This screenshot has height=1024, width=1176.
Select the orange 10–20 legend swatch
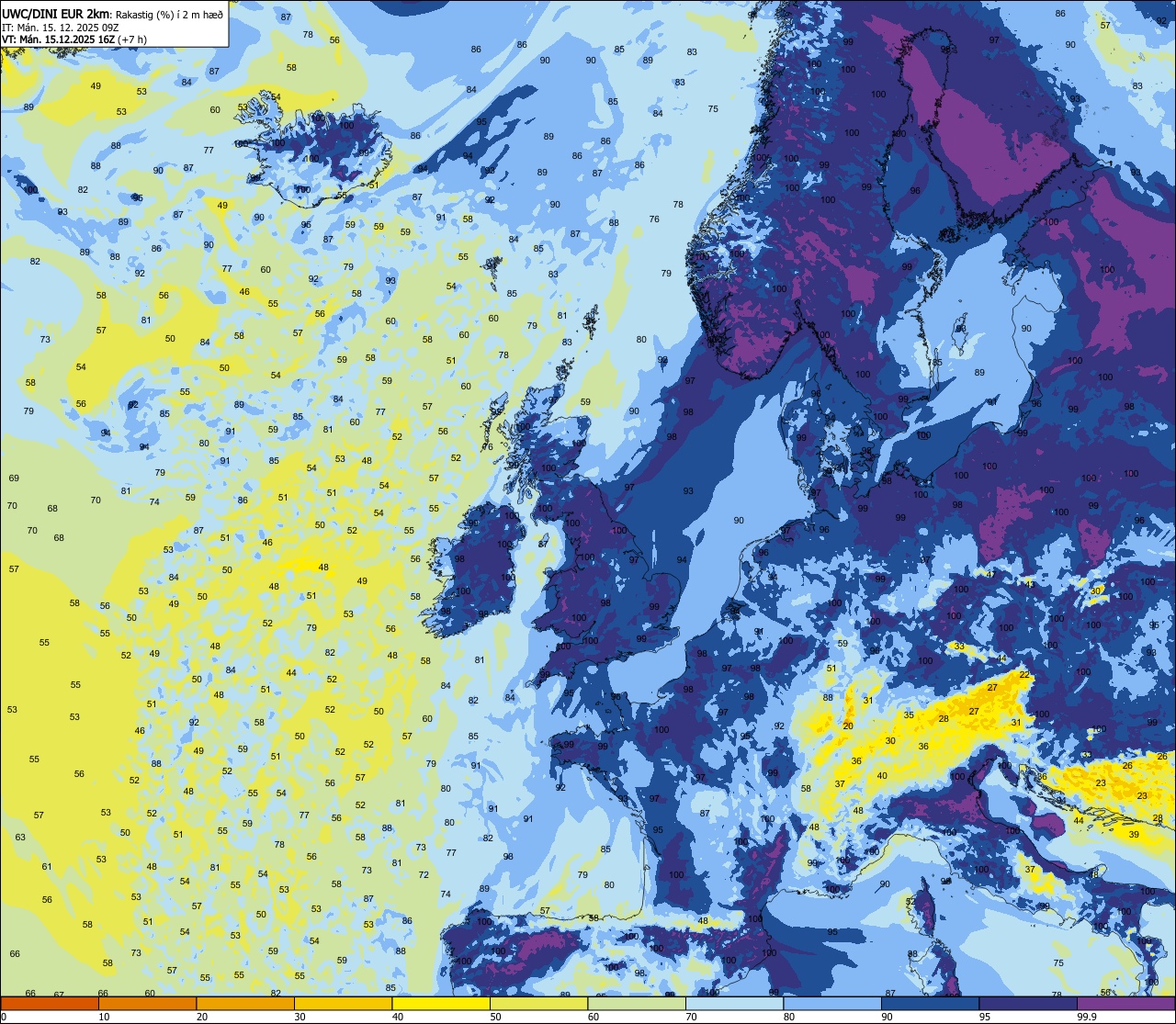point(147,1003)
